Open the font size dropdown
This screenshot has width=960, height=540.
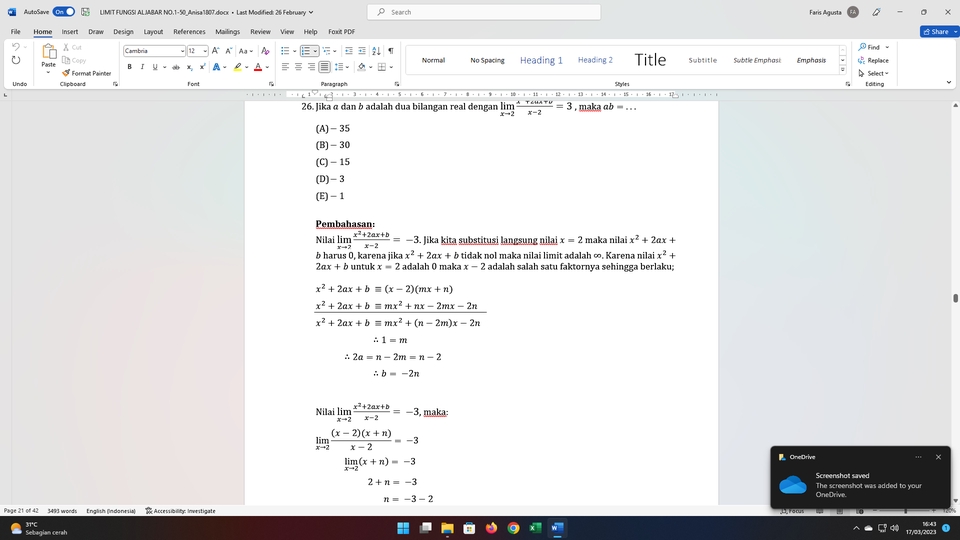pyautogui.click(x=204, y=51)
